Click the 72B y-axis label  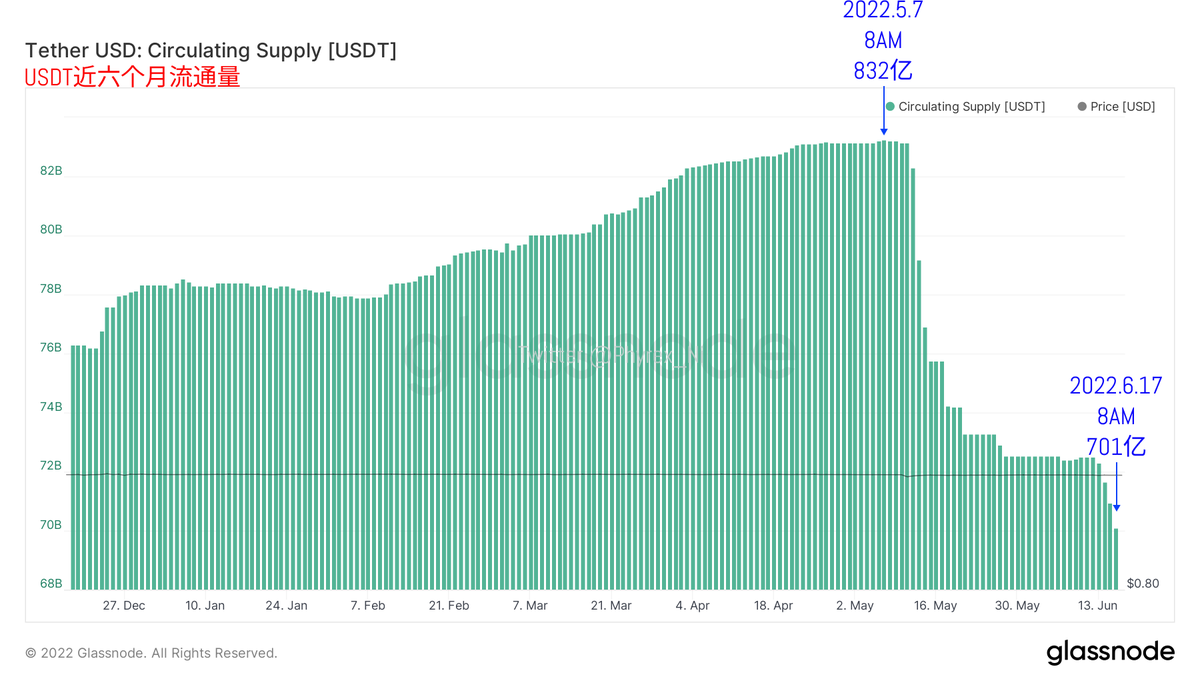point(51,466)
